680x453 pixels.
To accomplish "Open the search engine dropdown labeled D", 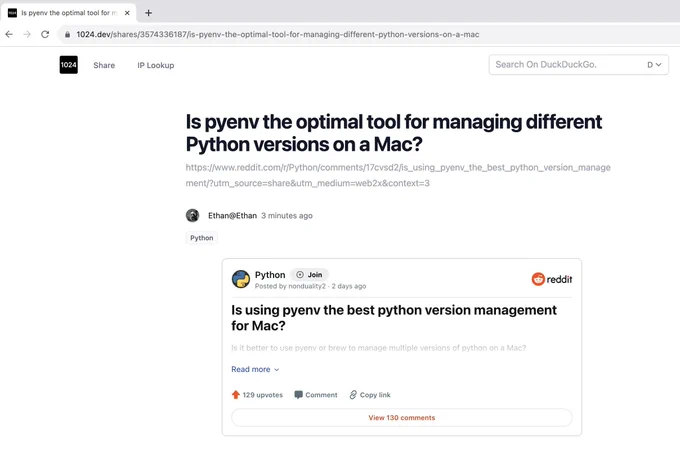I will [654, 65].
